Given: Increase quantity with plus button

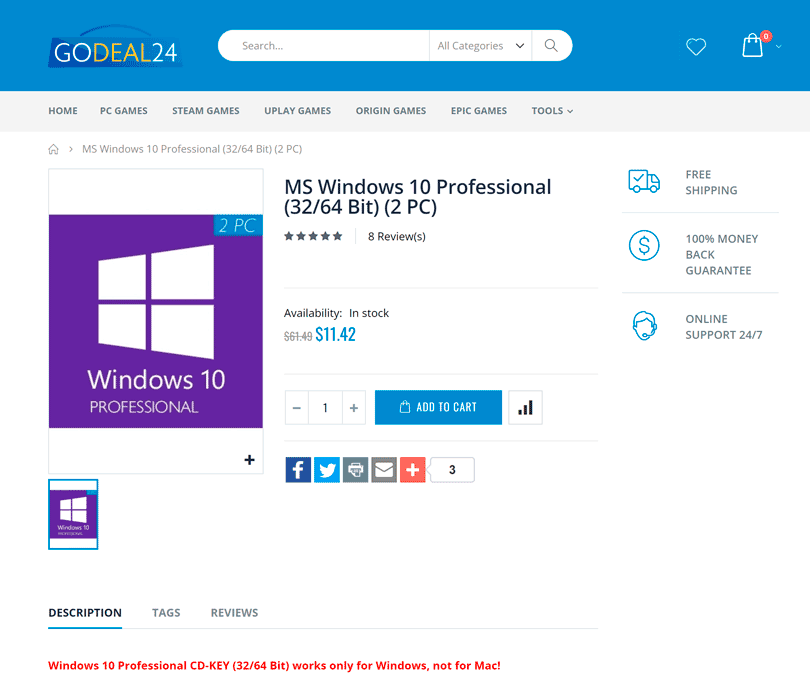Looking at the screenshot, I should pyautogui.click(x=353, y=408).
